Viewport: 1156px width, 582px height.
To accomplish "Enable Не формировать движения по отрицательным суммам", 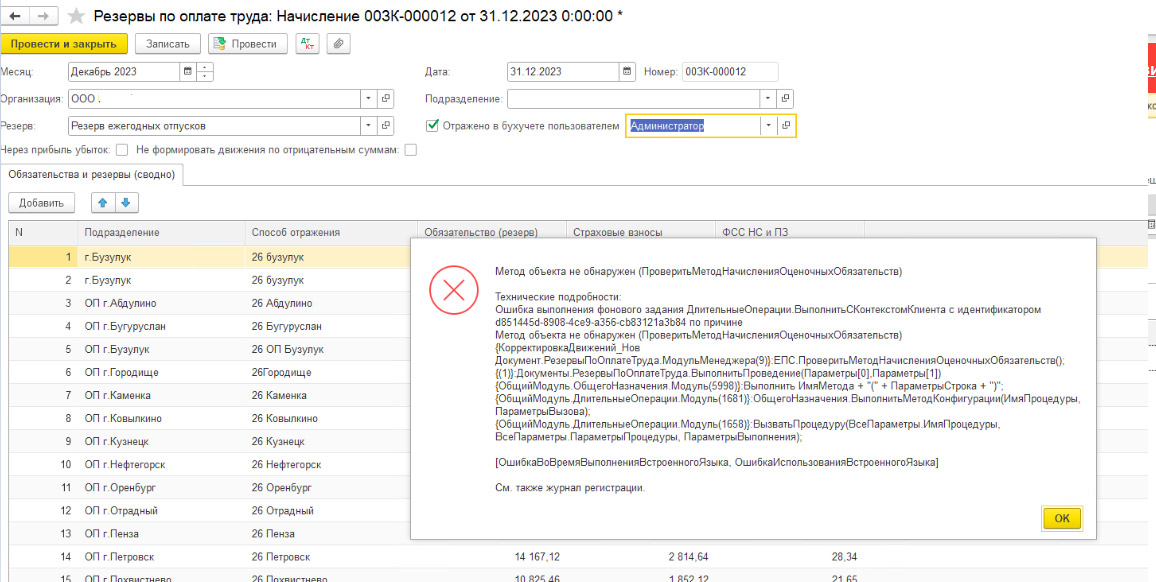I will pos(411,150).
